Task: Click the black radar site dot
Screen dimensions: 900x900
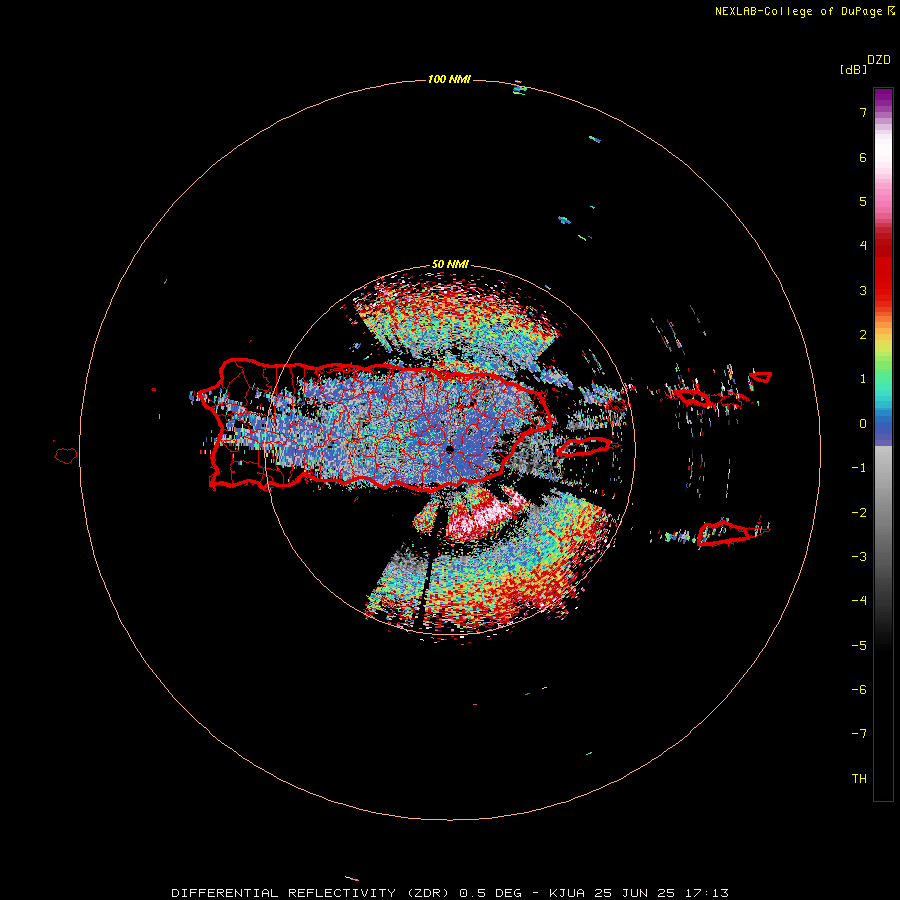Action: pyautogui.click(x=449, y=449)
